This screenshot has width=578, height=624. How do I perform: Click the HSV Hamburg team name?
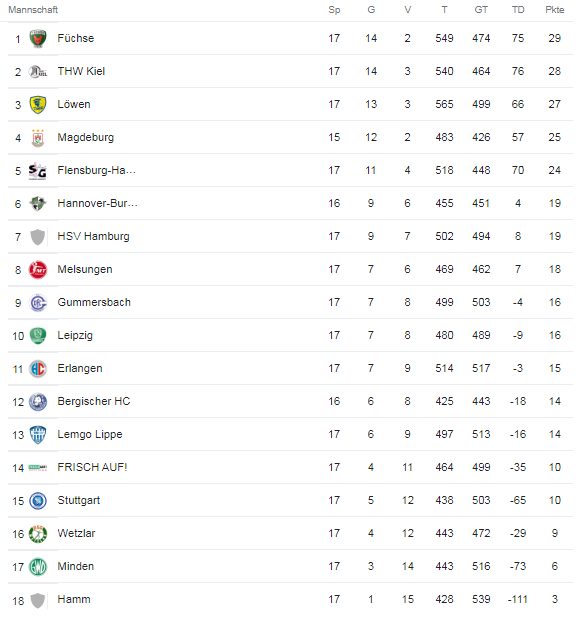(x=94, y=236)
